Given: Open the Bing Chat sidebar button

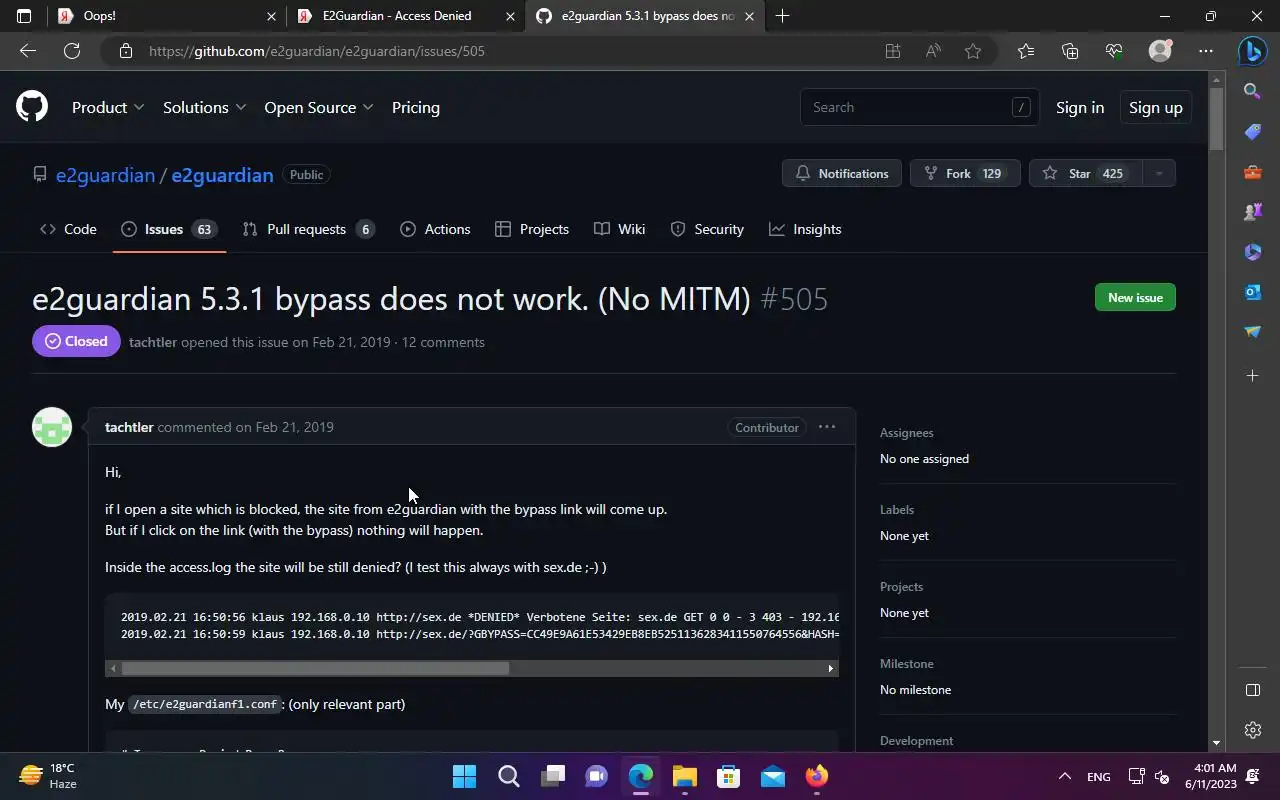Looking at the screenshot, I should (1253, 51).
